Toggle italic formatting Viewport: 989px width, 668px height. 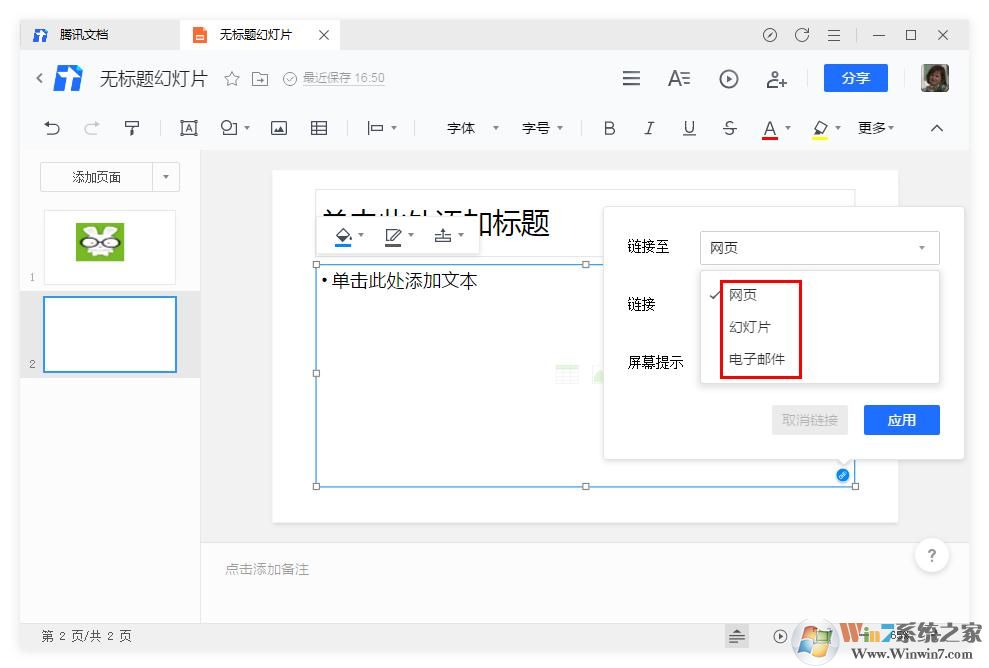point(649,128)
